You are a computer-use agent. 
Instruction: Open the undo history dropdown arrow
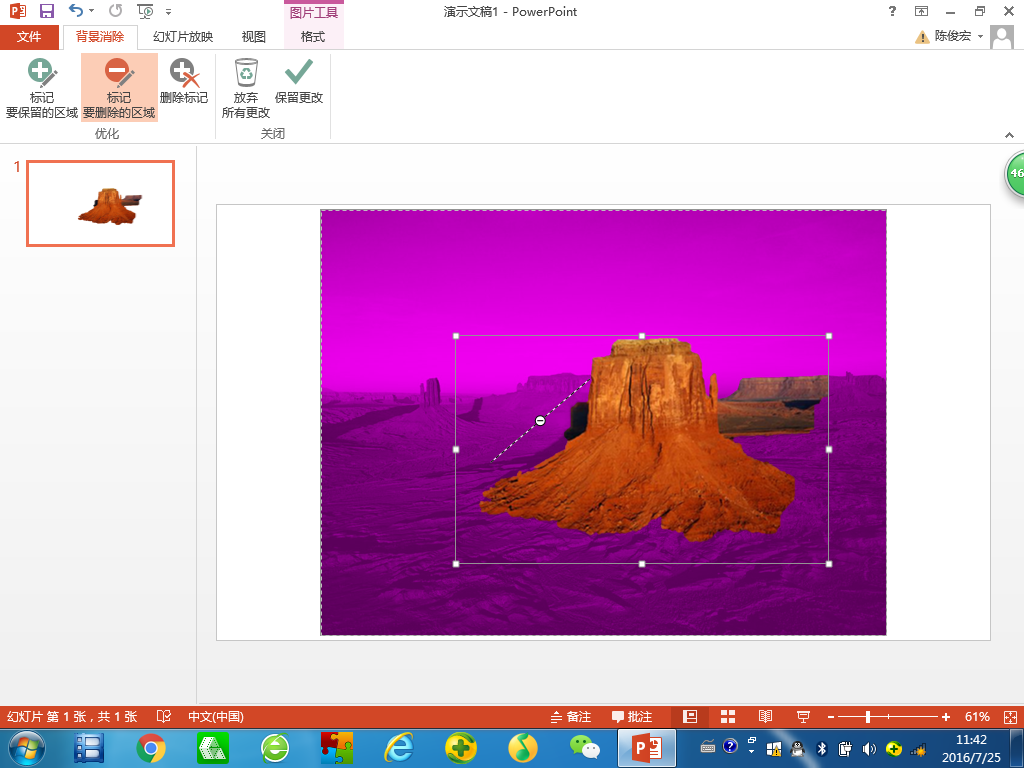(91, 11)
